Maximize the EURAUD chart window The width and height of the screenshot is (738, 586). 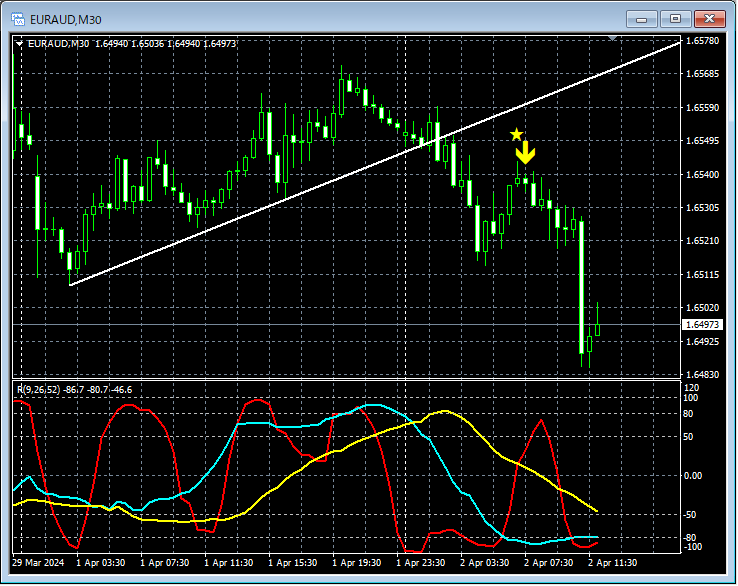pos(675,19)
